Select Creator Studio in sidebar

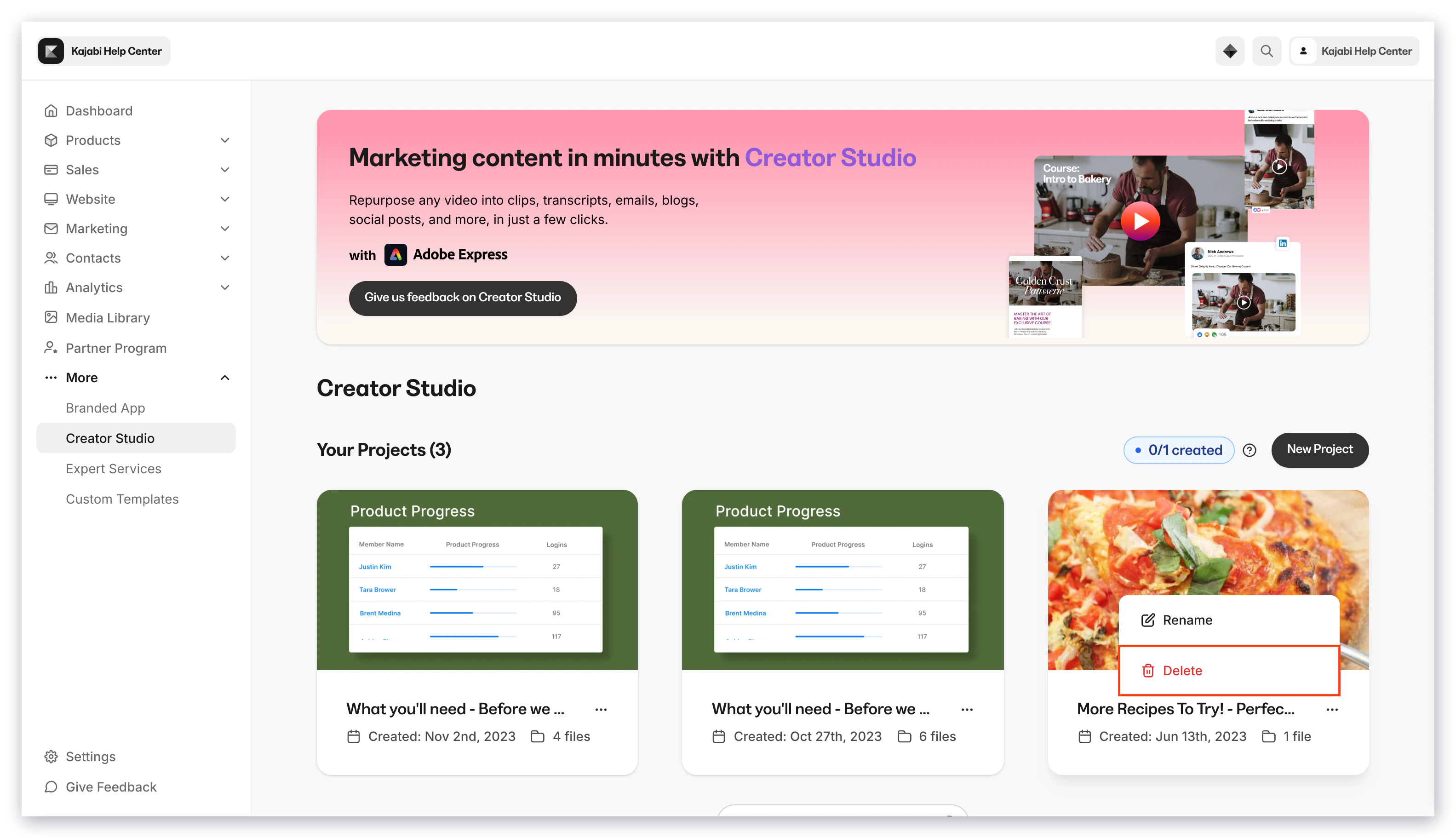[x=136, y=438]
